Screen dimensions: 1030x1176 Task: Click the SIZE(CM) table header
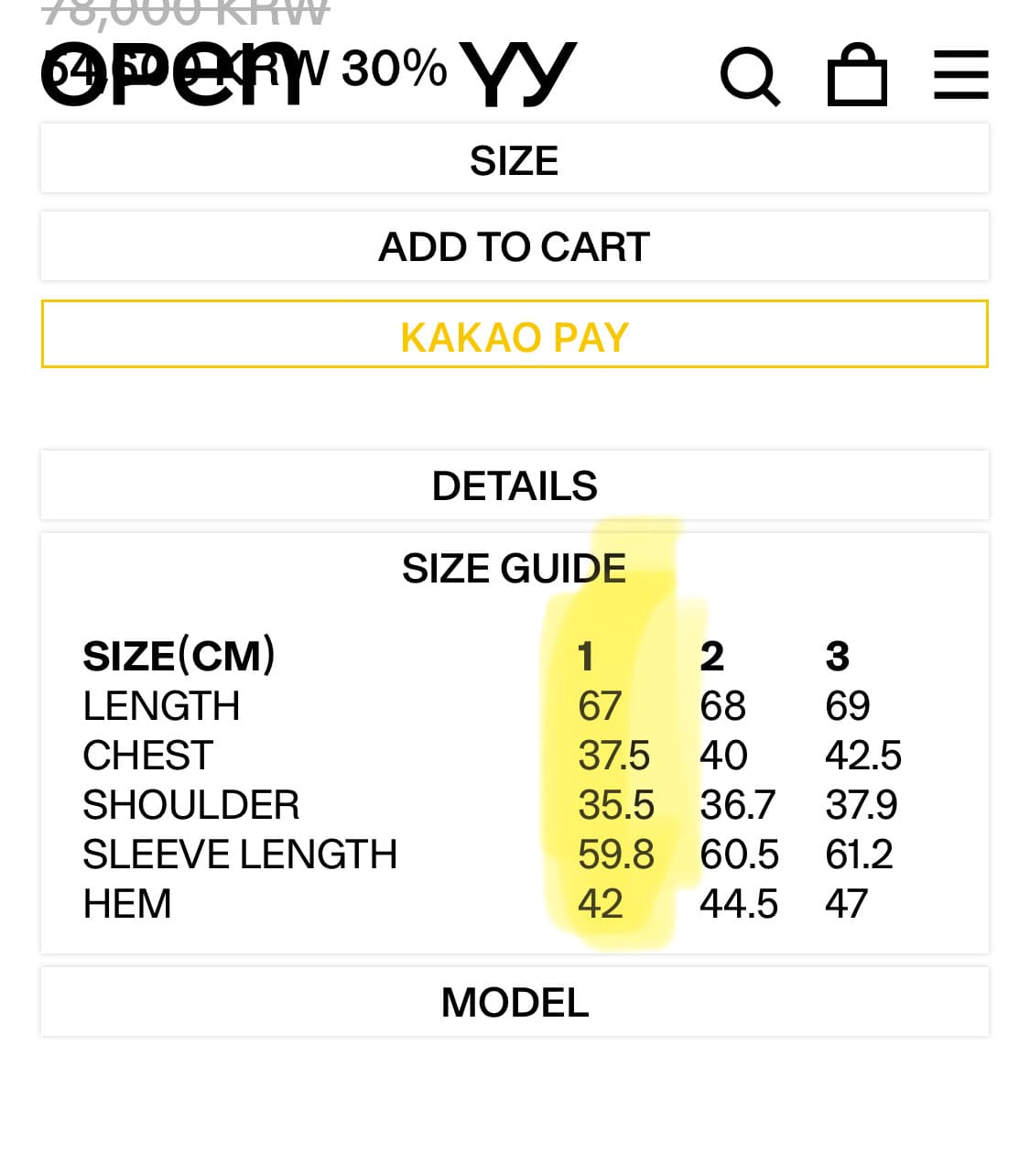click(179, 656)
